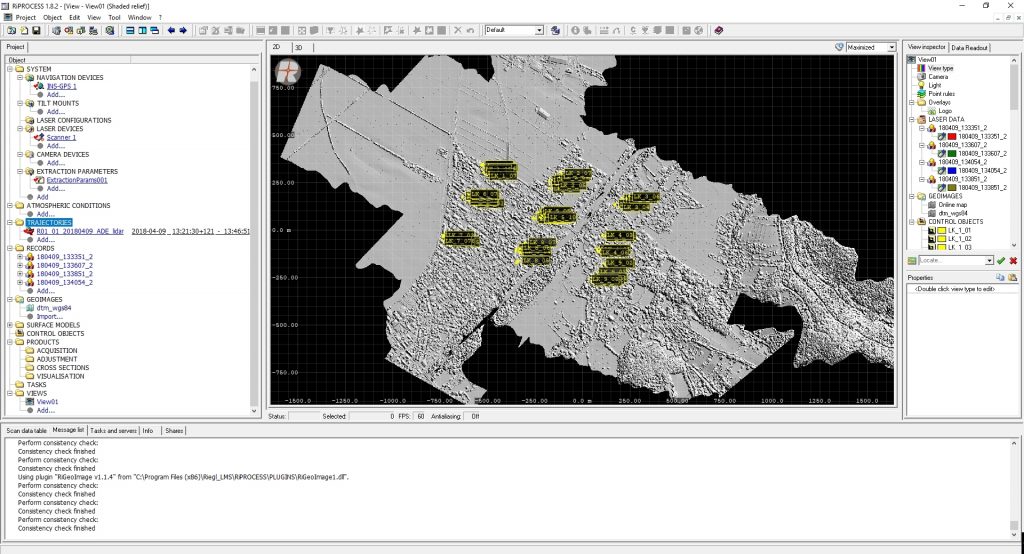The image size is (1024, 554).
Task: Click the globe icon in the toolbar
Action: (699, 31)
